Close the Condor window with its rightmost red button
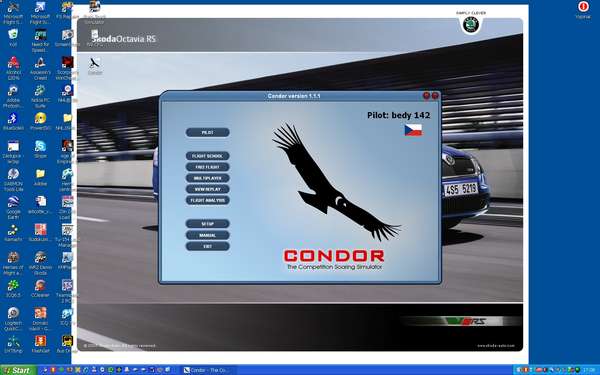Image resolution: width=600 pixels, height=375 pixels. (435, 95)
